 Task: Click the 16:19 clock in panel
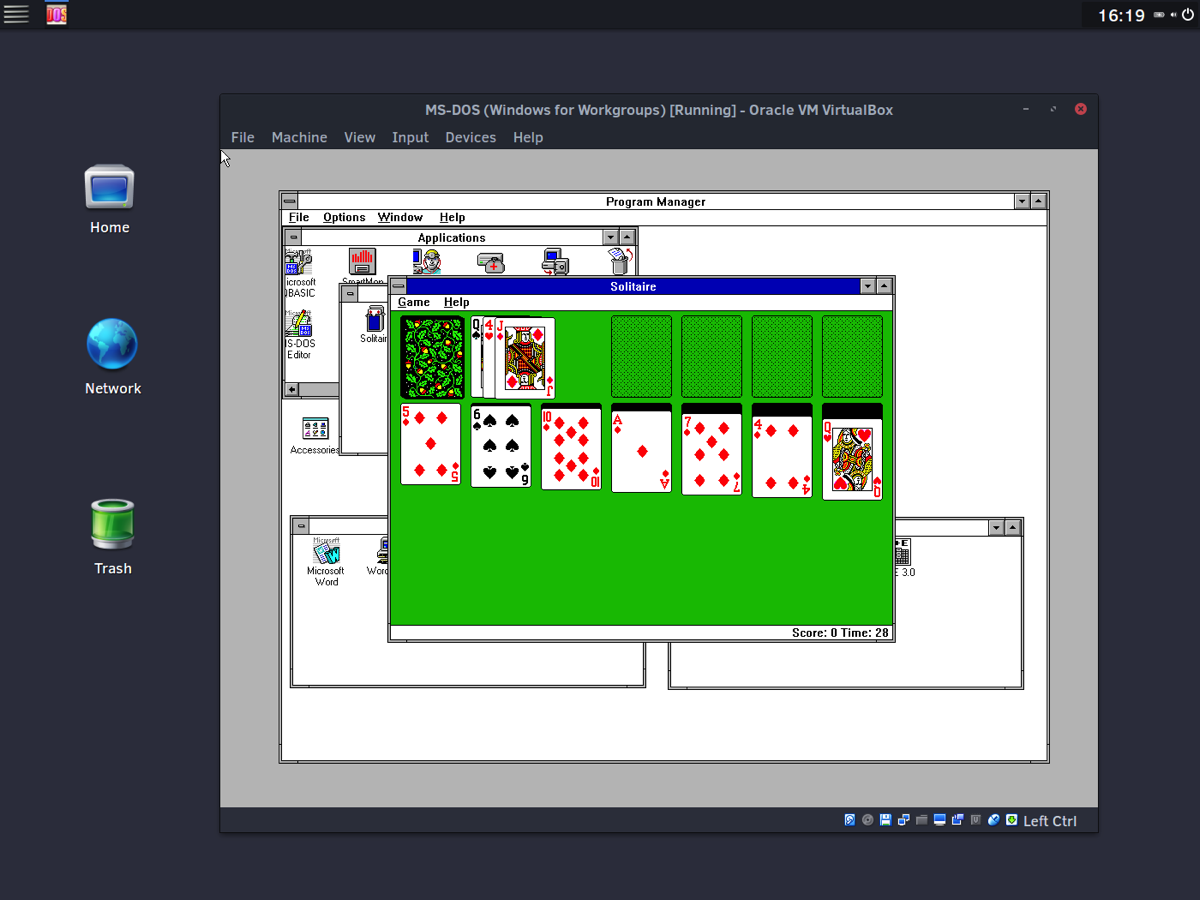[x=1121, y=15]
